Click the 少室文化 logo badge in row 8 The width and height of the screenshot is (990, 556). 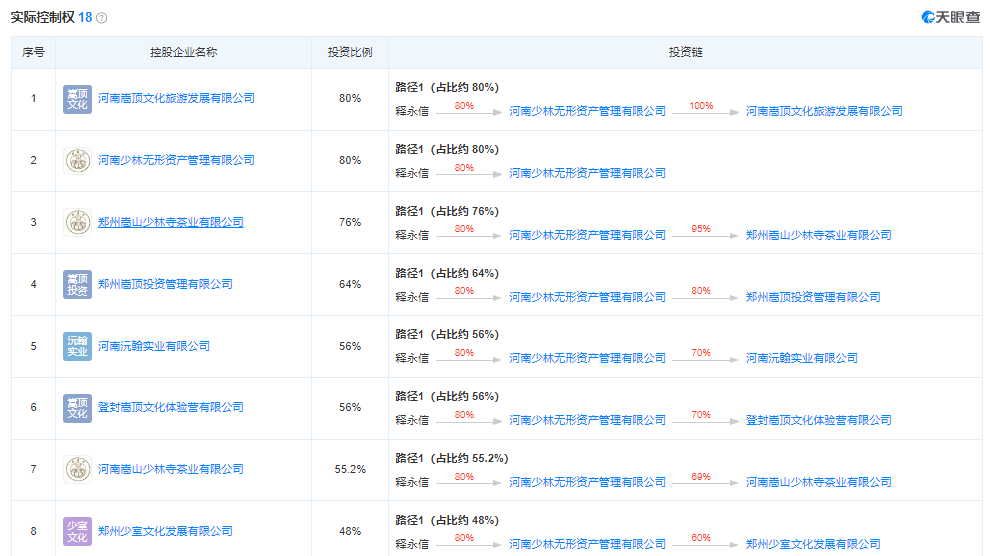point(77,531)
